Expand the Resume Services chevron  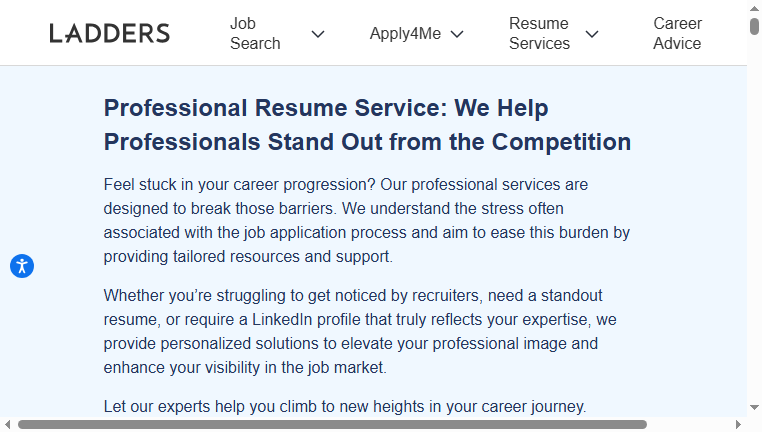pos(592,34)
